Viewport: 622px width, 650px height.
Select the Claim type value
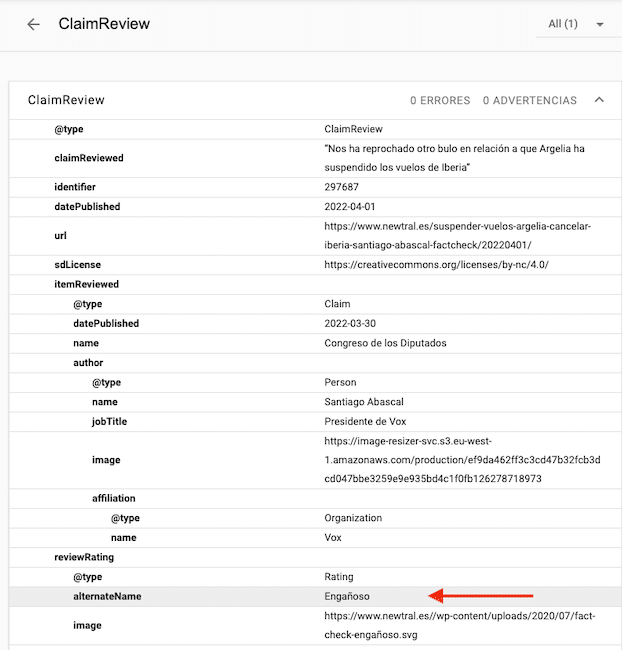click(x=337, y=304)
